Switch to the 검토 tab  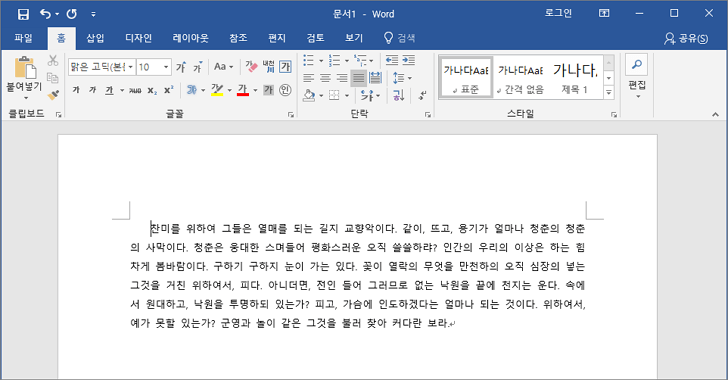[x=315, y=38]
